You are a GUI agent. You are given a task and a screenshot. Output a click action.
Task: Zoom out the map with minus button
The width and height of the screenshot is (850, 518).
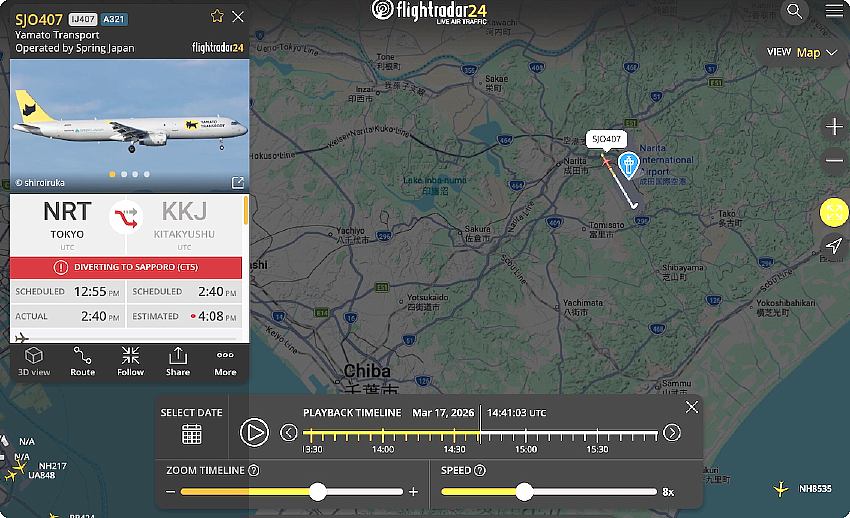click(834, 160)
